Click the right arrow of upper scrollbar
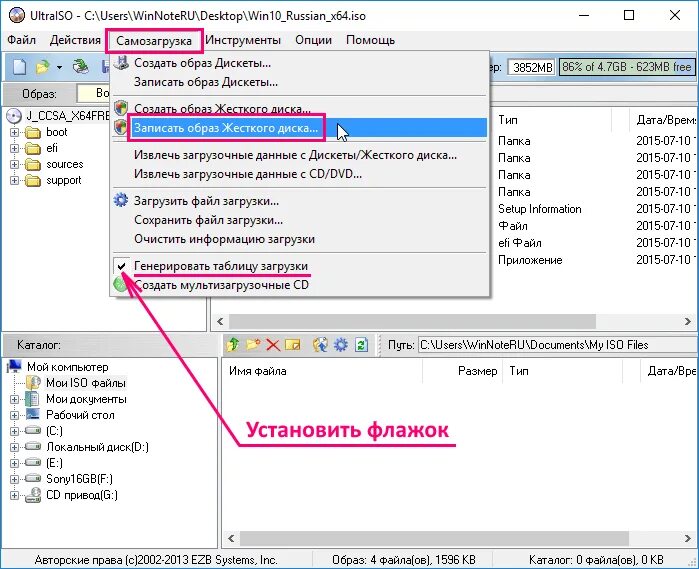This screenshot has height=569, width=699. tap(687, 321)
